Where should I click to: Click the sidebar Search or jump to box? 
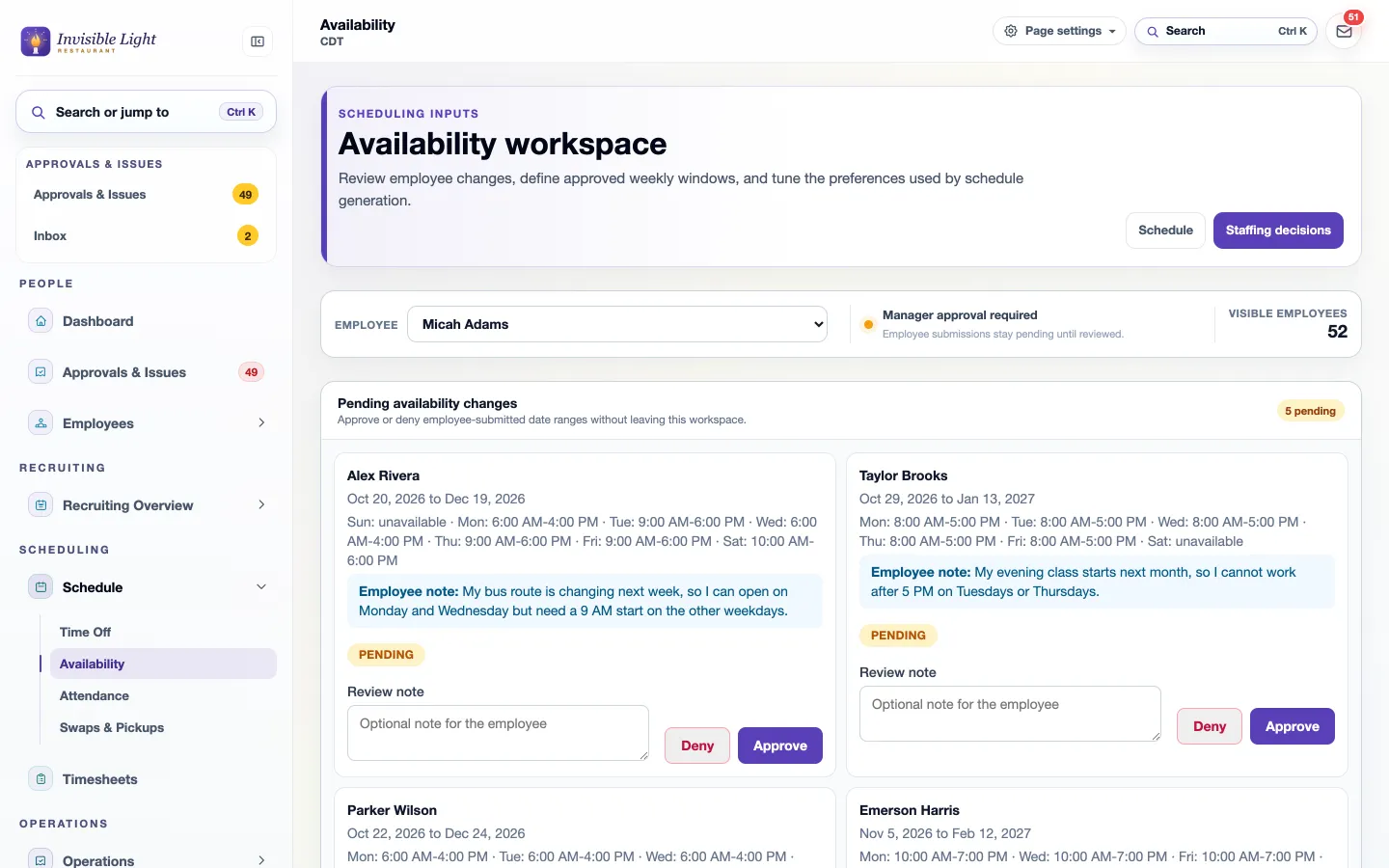click(x=146, y=112)
